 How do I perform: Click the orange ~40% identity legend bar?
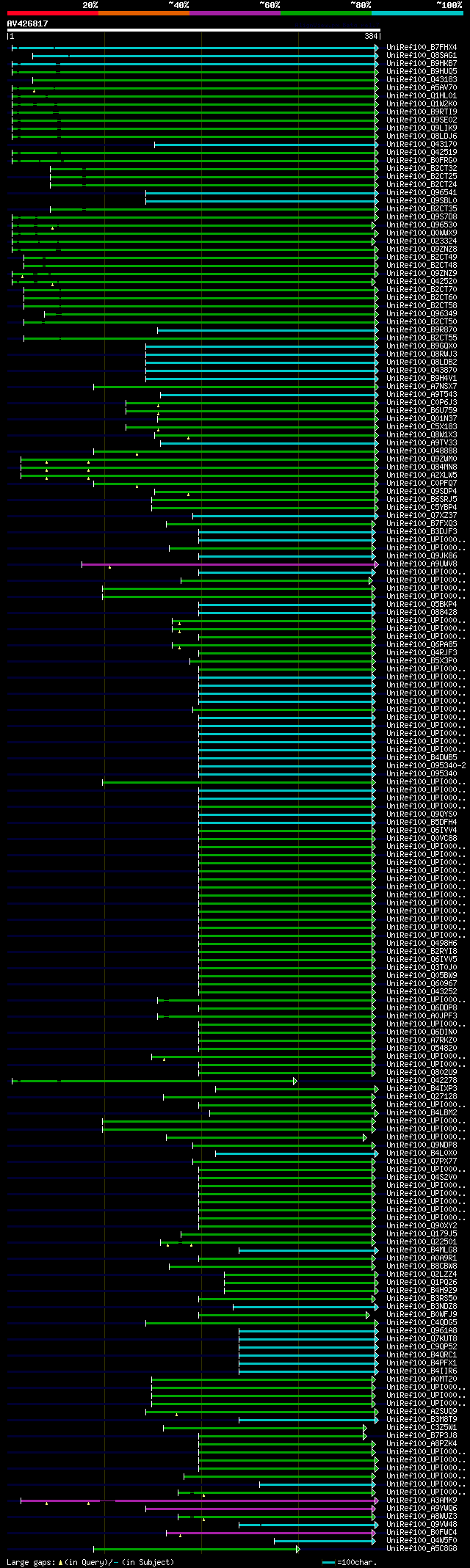coord(144,12)
